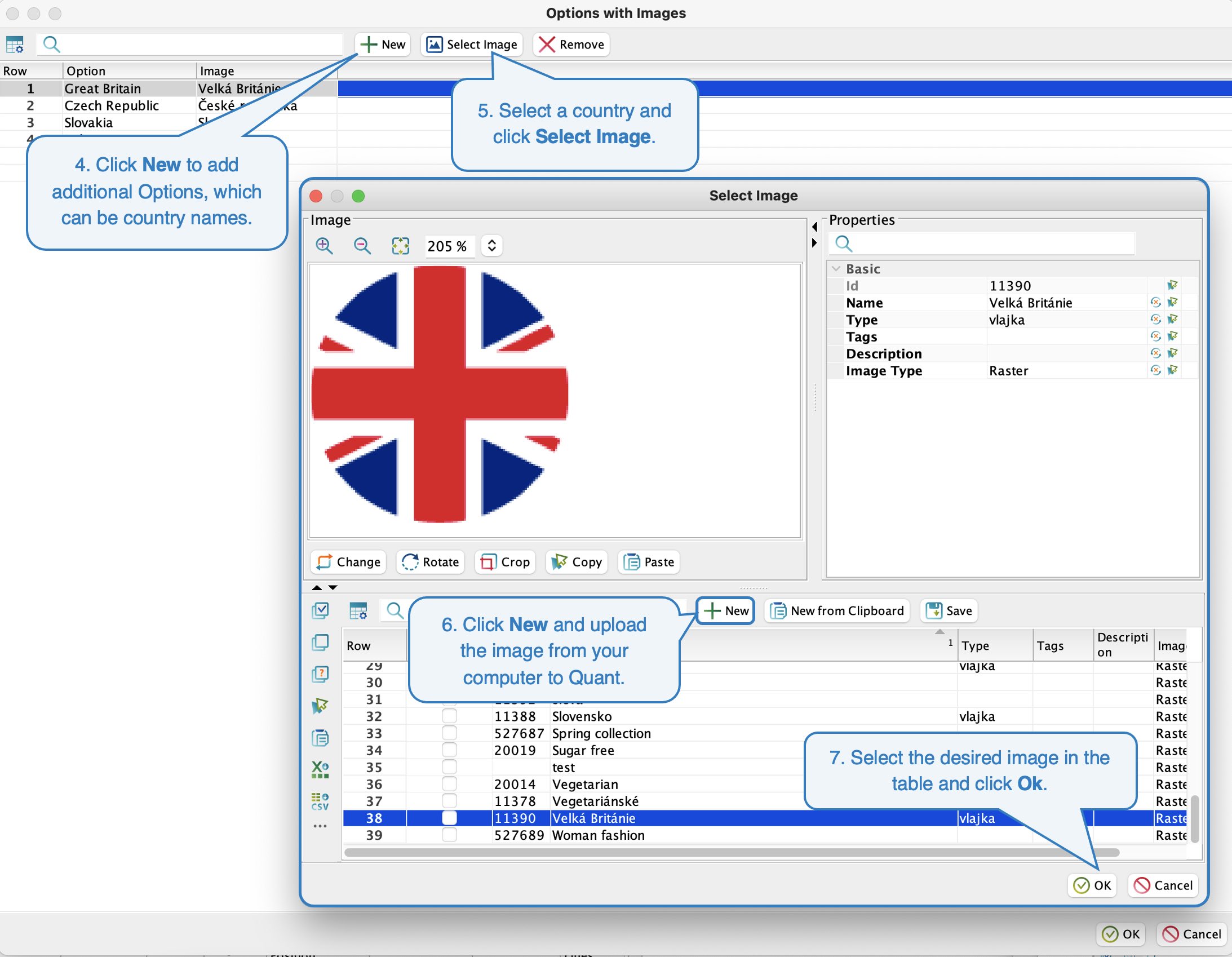
Task: Copy the Type property value
Action: (1173, 320)
